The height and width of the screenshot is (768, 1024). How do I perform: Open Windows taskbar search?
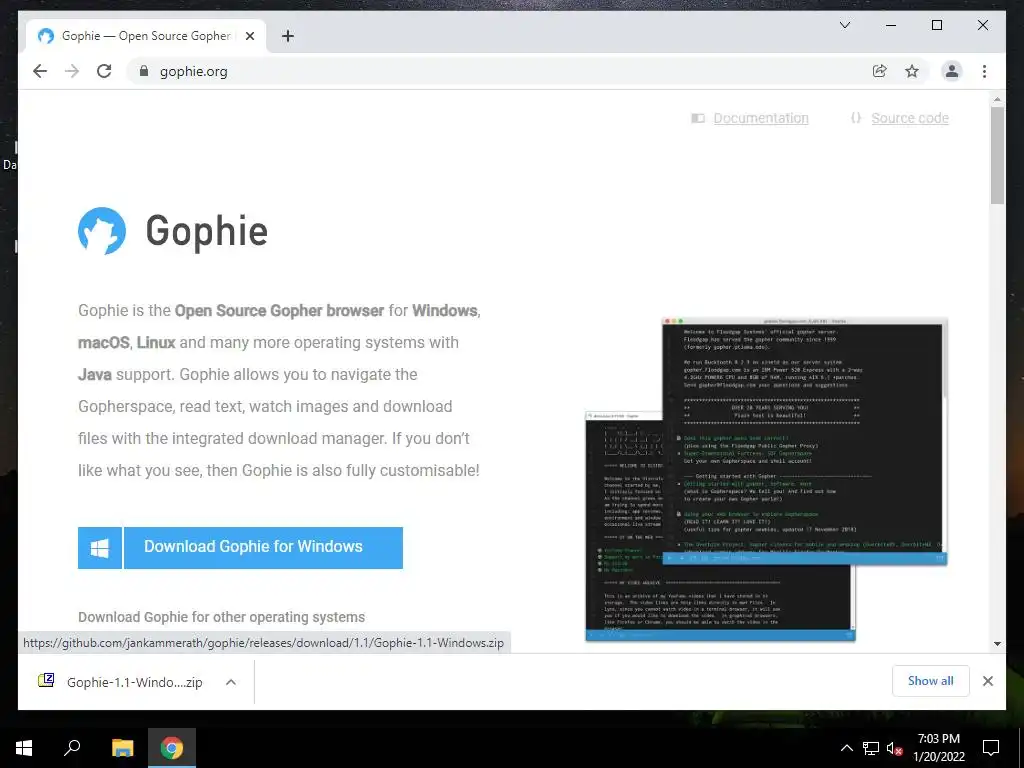coord(72,748)
